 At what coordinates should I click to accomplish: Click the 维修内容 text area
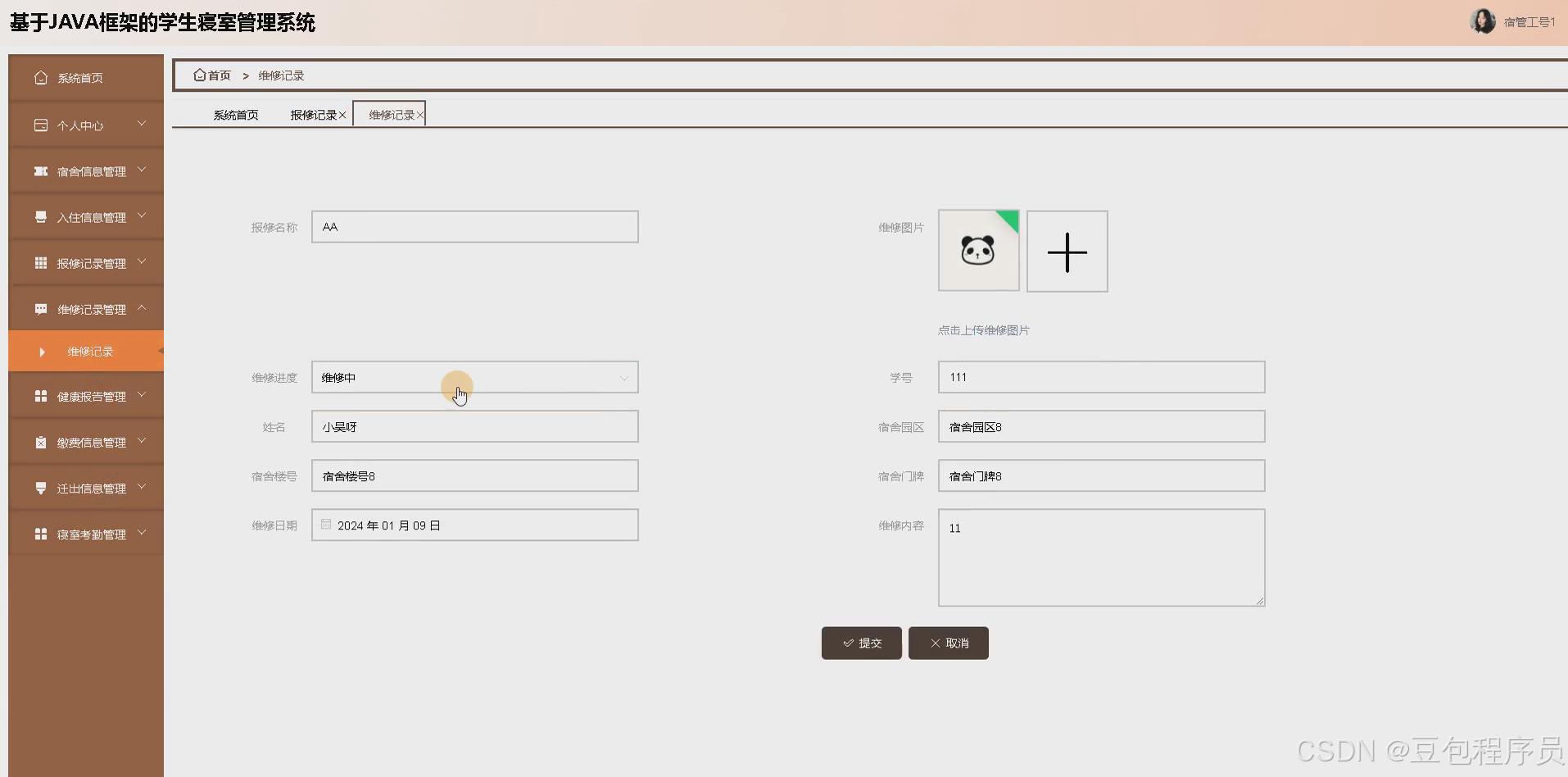1102,557
